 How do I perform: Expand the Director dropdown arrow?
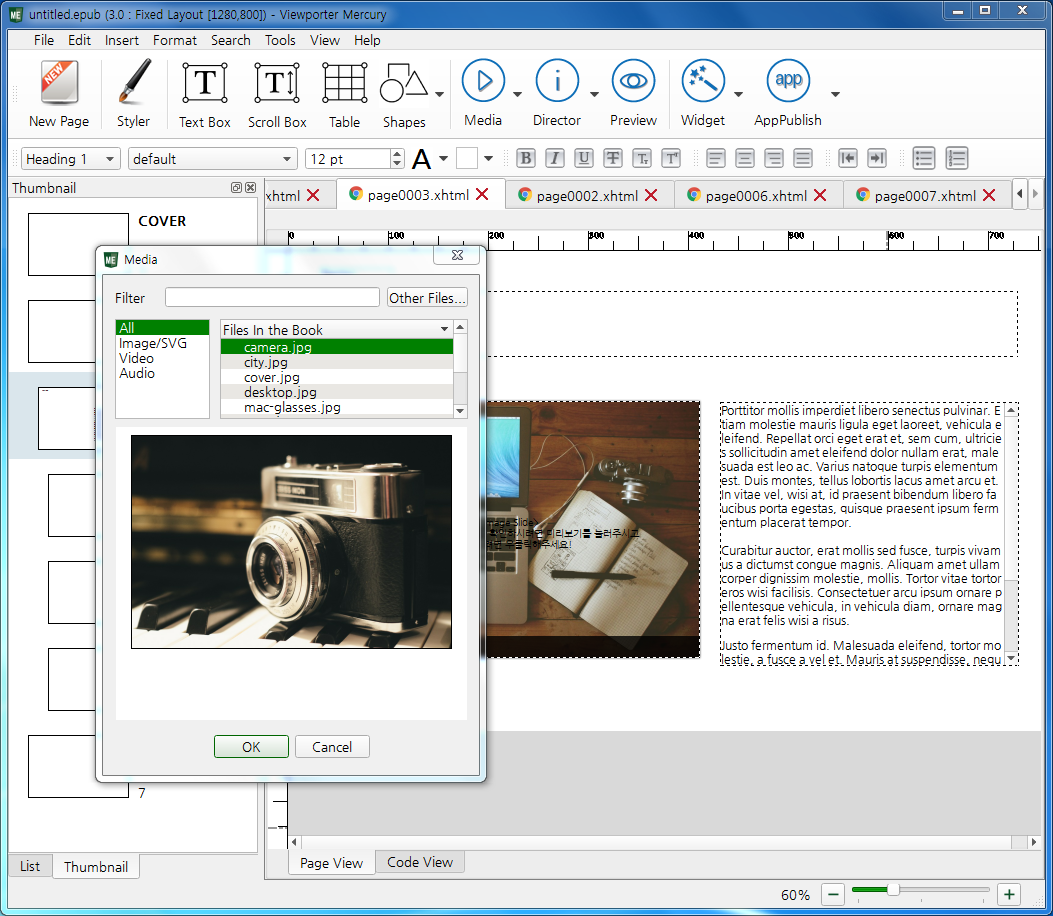(594, 94)
